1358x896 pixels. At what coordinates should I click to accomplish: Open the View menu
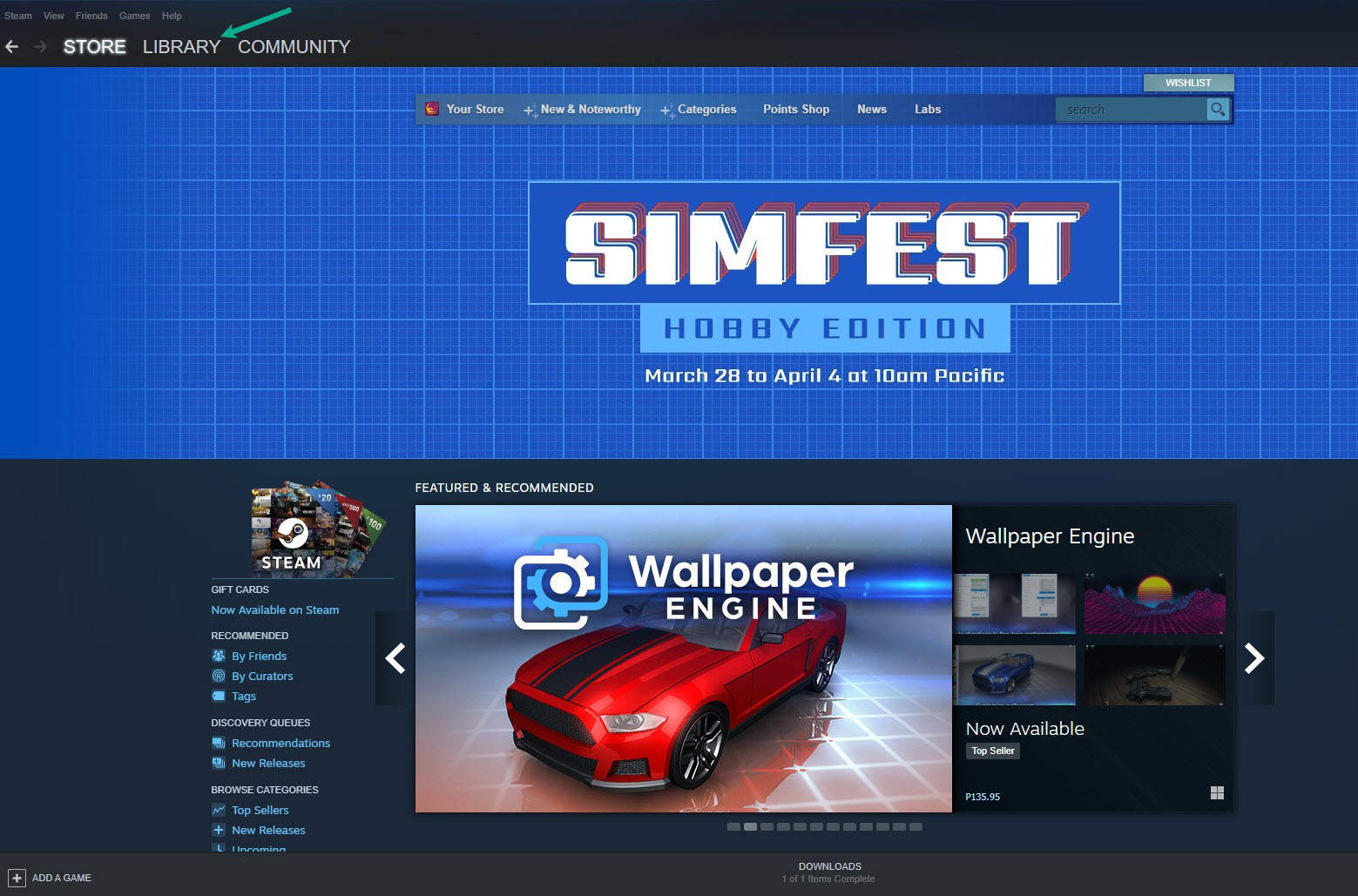pyautogui.click(x=54, y=16)
